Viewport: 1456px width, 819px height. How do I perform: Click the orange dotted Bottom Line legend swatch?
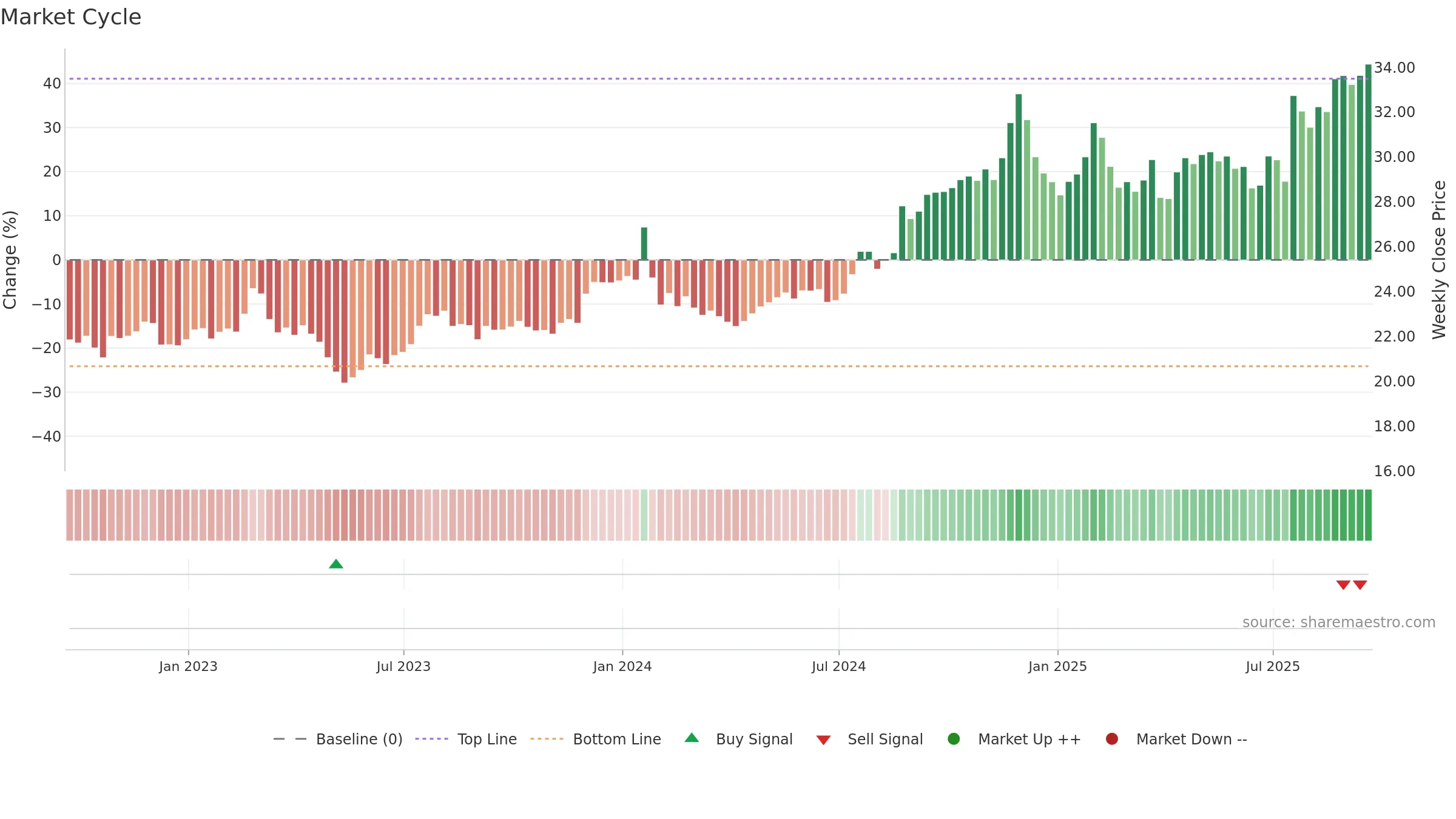point(547,739)
